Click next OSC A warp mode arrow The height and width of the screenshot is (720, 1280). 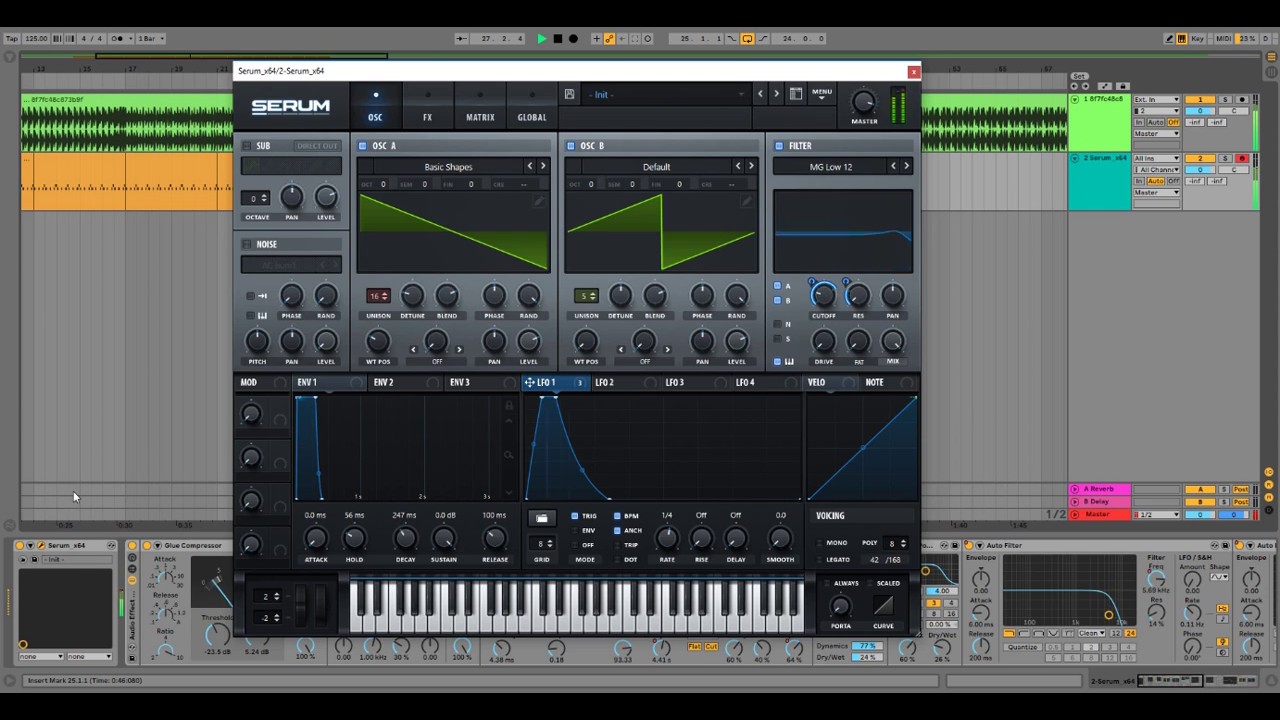pos(459,349)
